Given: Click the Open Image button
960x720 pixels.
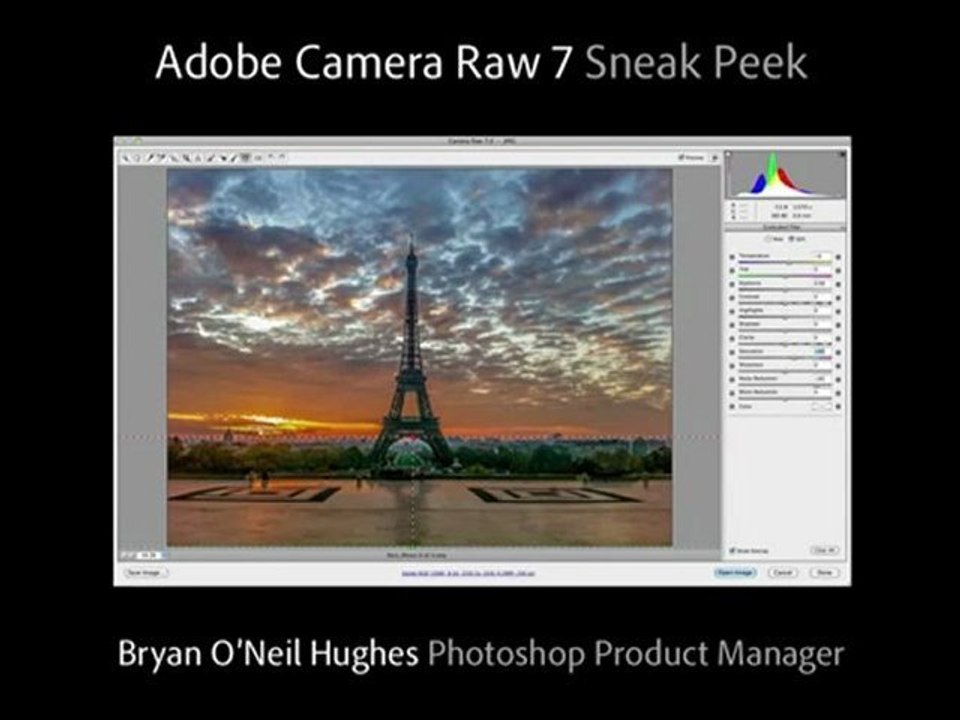Looking at the screenshot, I should pos(735,572).
